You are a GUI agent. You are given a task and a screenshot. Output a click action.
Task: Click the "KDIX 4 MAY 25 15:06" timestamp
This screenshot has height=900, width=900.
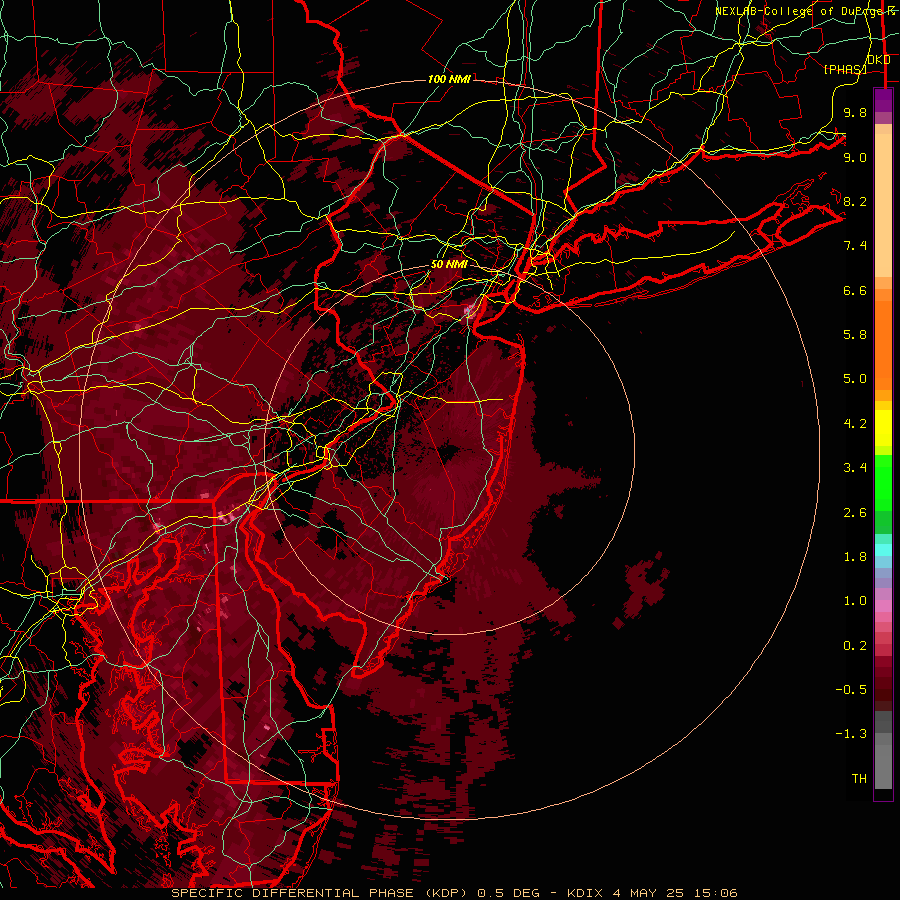(x=652, y=893)
